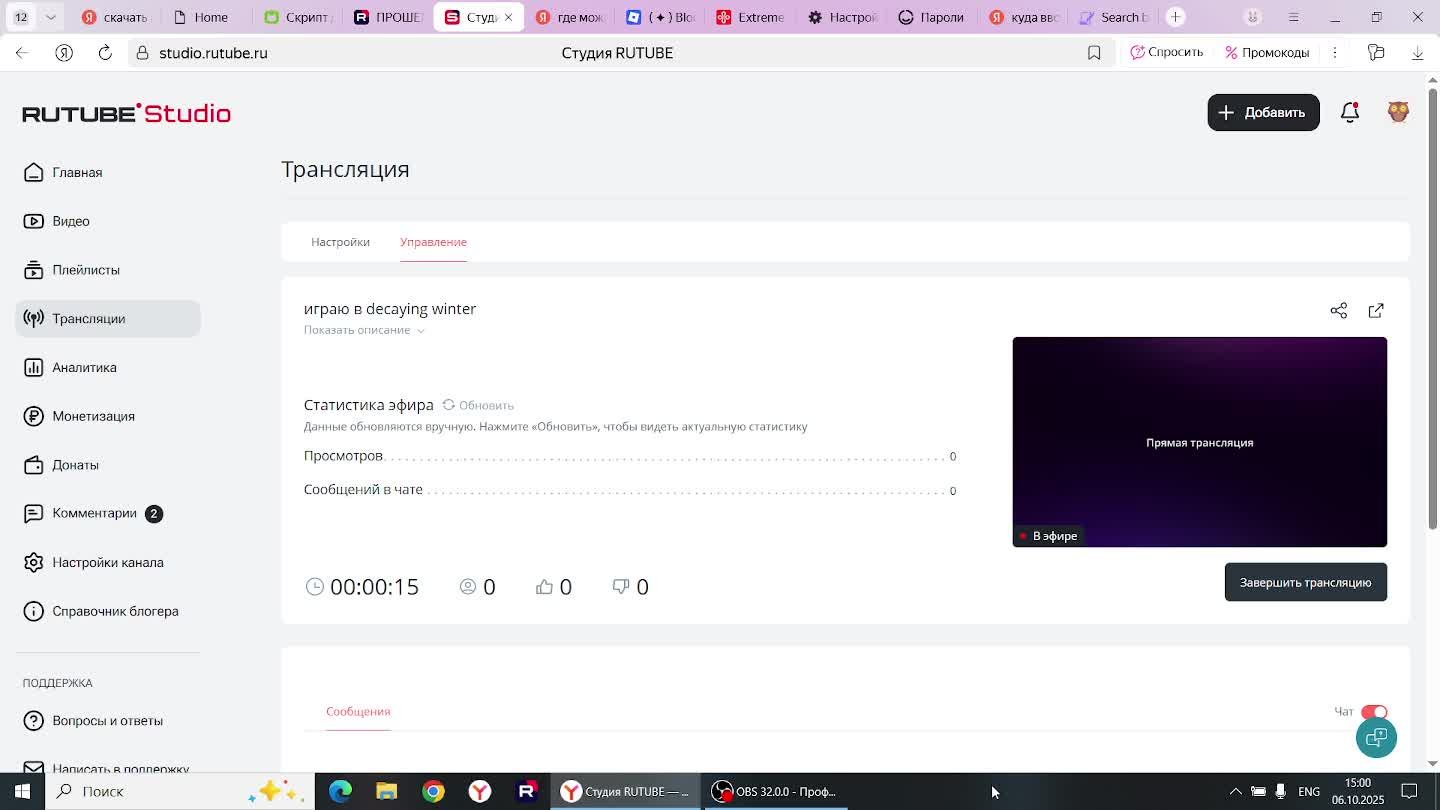
Task: Focus the studio.rutube.ru address field
Action: coord(213,53)
